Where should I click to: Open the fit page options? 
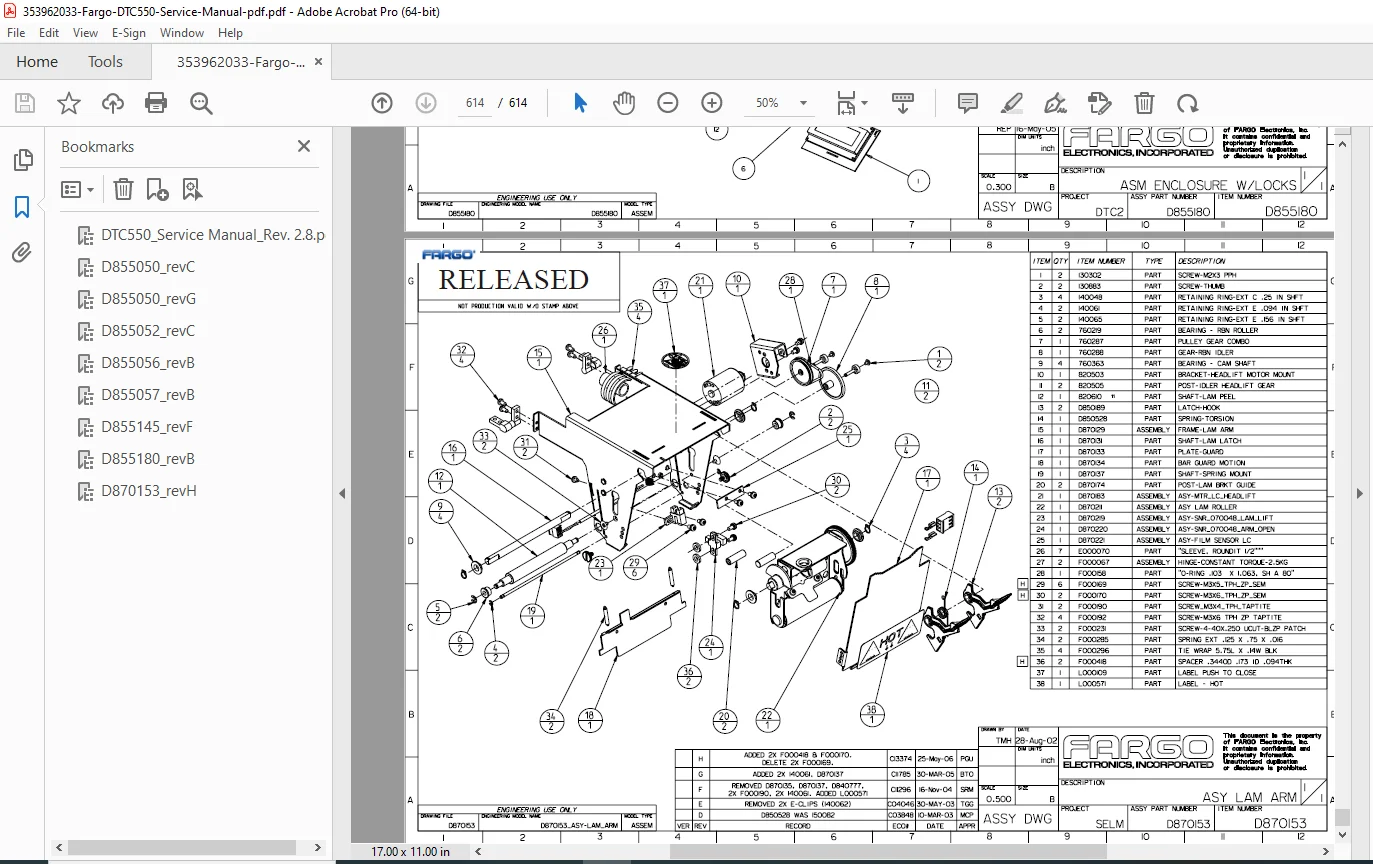click(x=852, y=103)
